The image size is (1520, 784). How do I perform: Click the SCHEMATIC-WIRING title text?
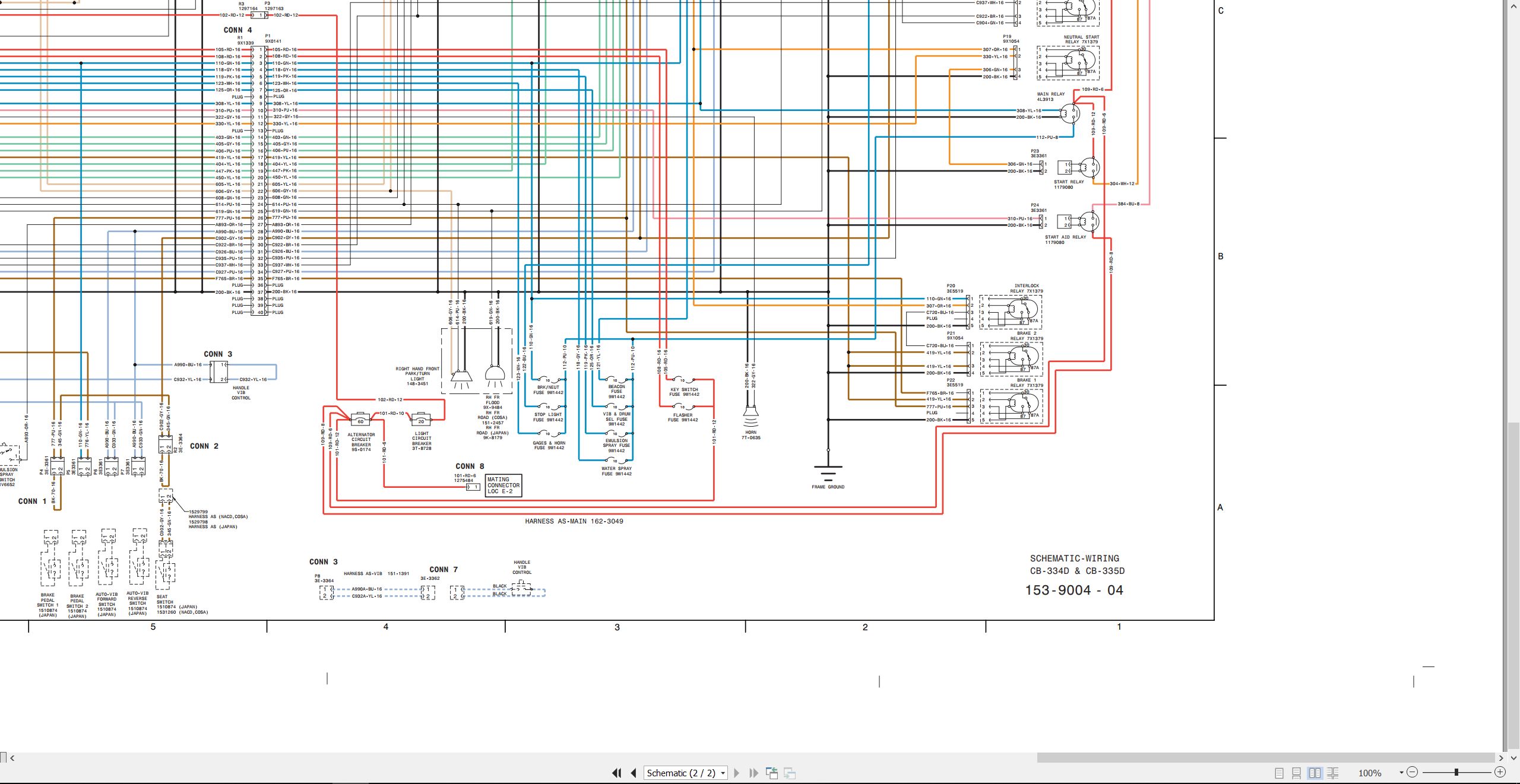point(1074,558)
